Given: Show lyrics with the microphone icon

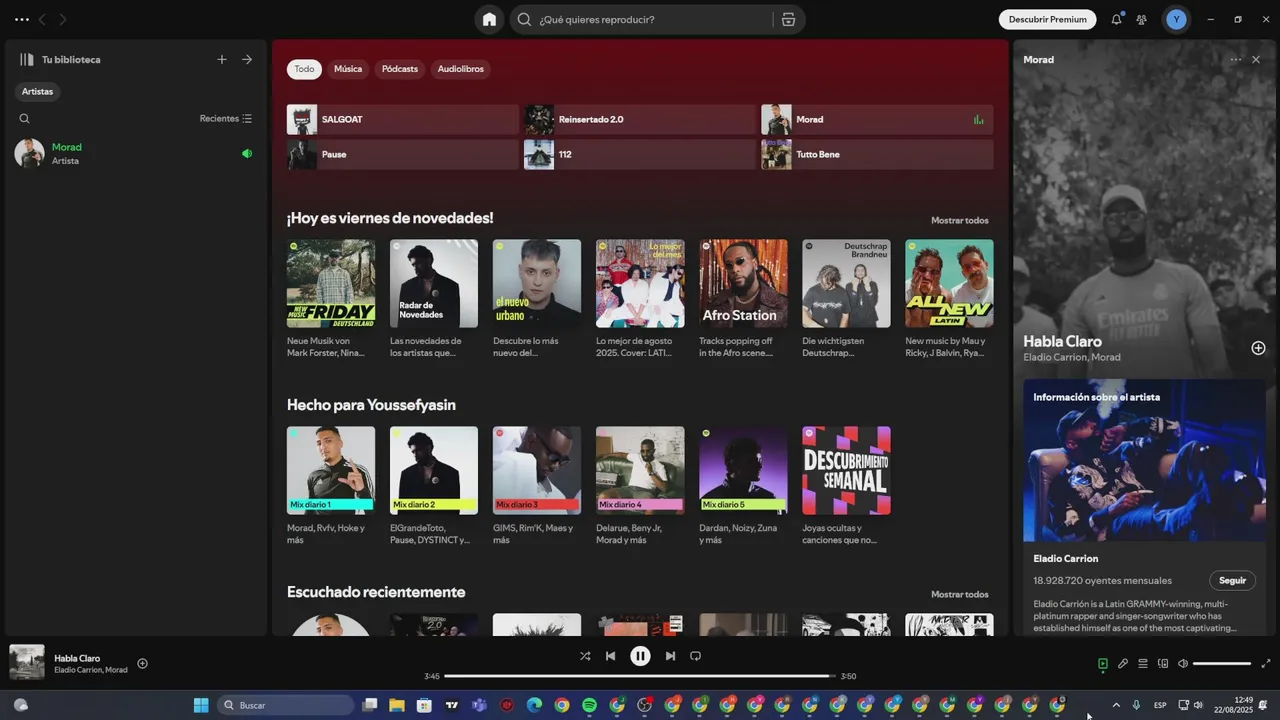Looking at the screenshot, I should 1123,663.
